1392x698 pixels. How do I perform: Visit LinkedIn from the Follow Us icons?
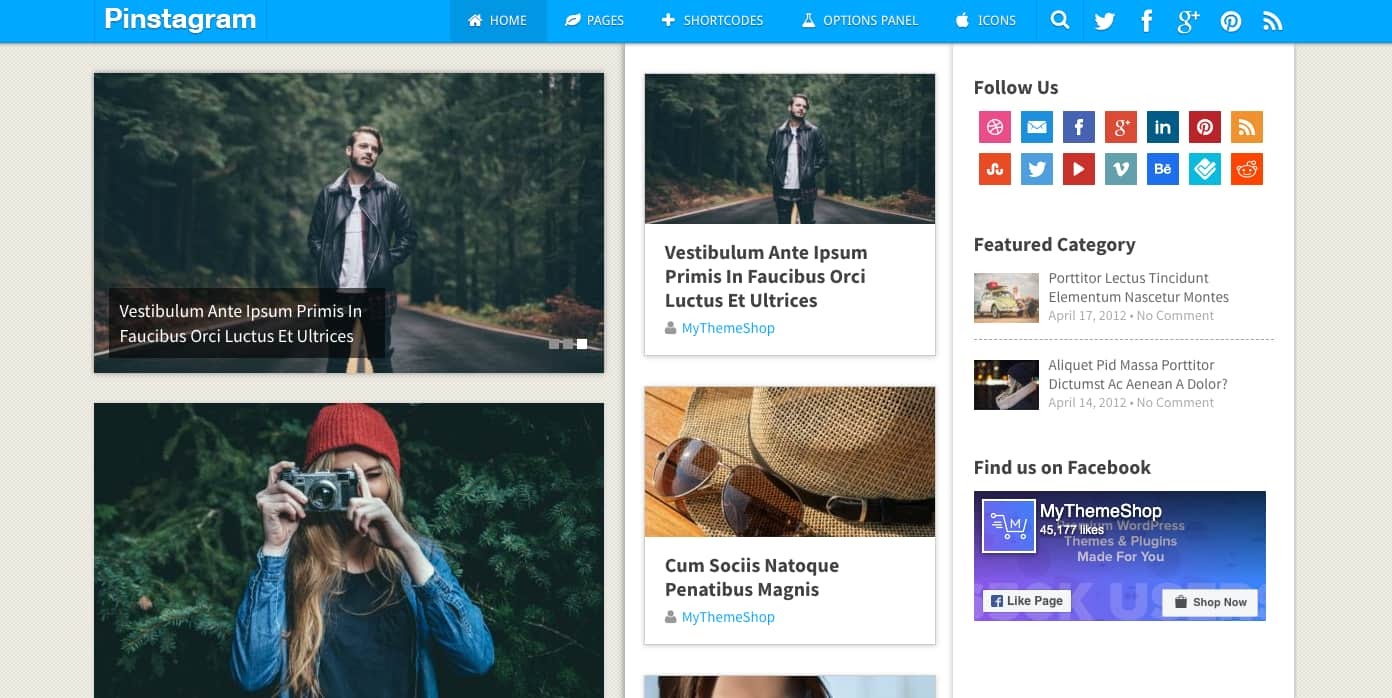[1163, 127]
